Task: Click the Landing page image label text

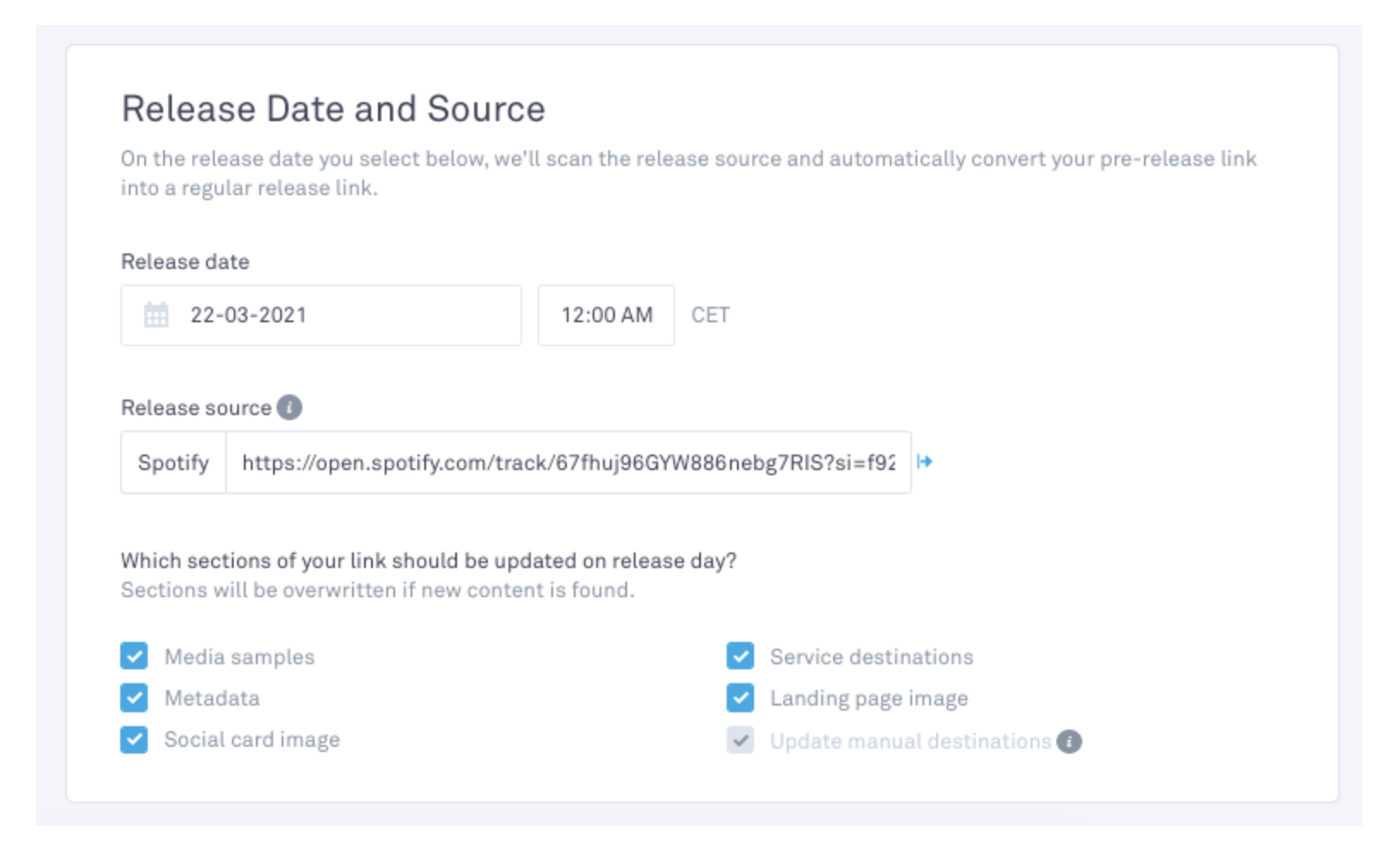Action: pyautogui.click(x=868, y=699)
